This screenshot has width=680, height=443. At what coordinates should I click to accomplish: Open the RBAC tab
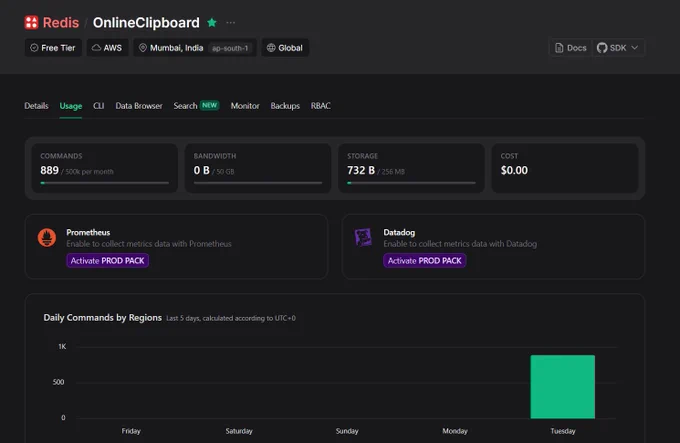click(320, 106)
